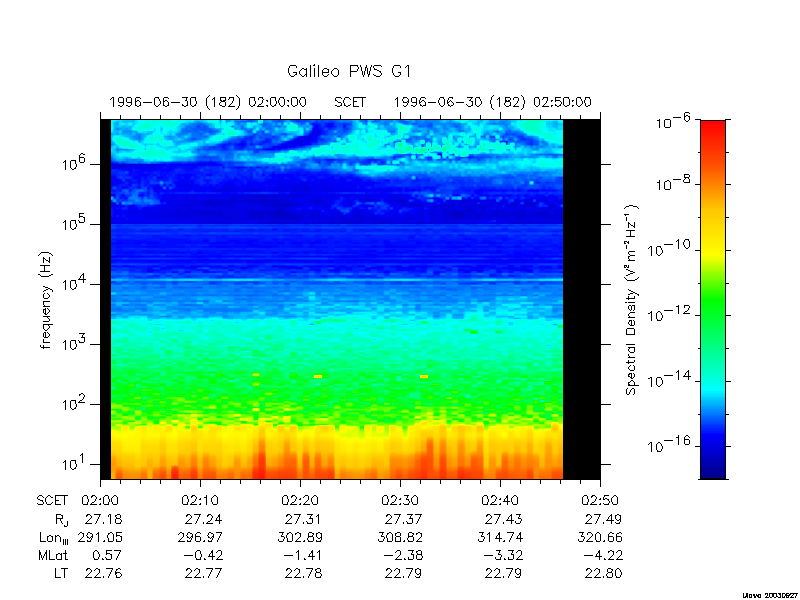800x600 pixels.
Task: Click the 10^6 frequency tick label
Action: point(73,163)
